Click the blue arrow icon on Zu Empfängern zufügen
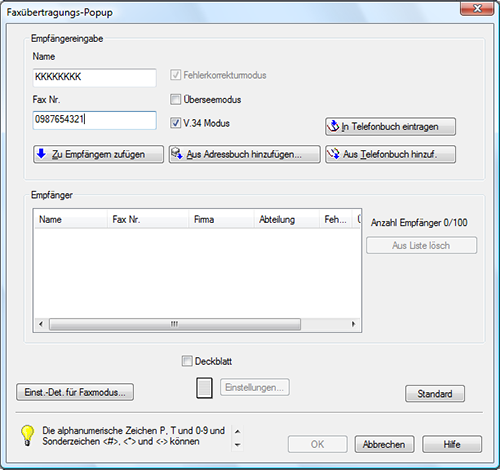This screenshot has width=500, height=470. point(42,154)
